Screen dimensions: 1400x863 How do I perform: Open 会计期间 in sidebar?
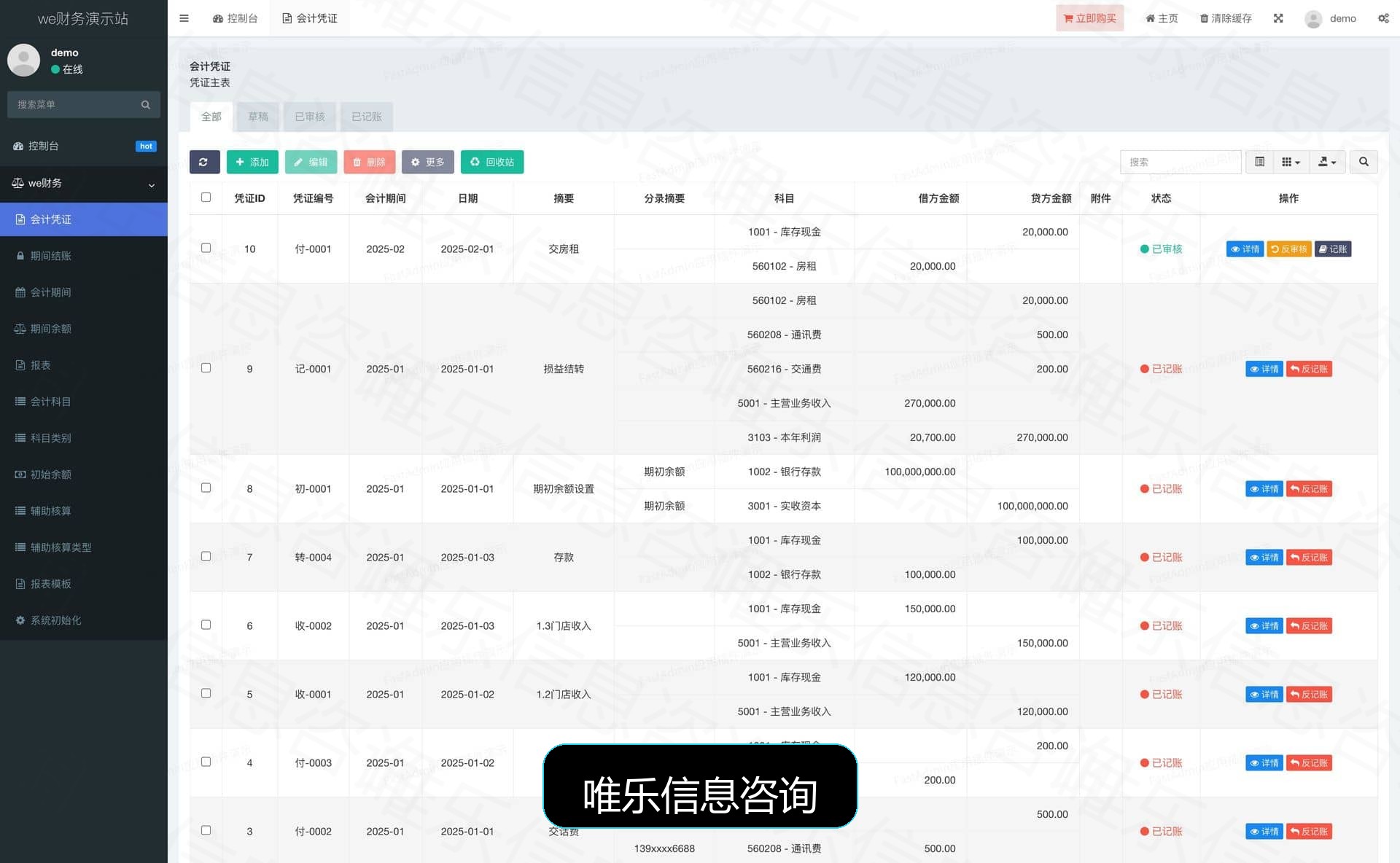tap(84, 292)
